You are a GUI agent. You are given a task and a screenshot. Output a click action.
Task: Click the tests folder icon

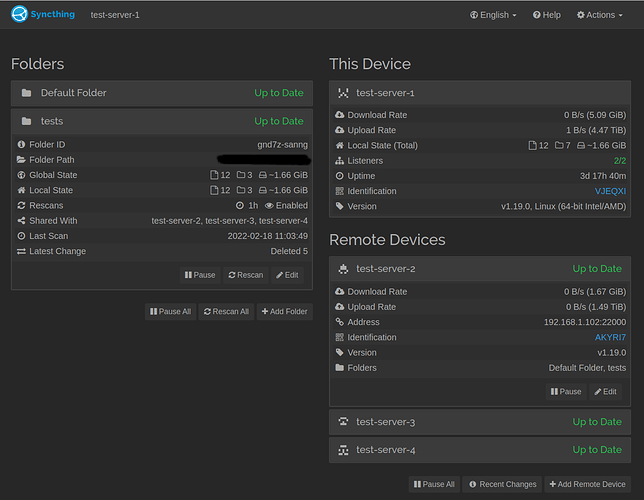[x=26, y=121]
